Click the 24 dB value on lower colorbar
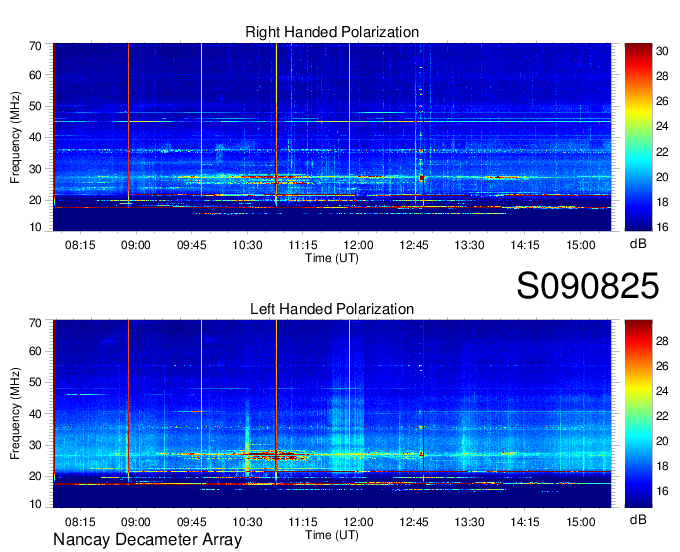The height and width of the screenshot is (552, 680). [662, 391]
